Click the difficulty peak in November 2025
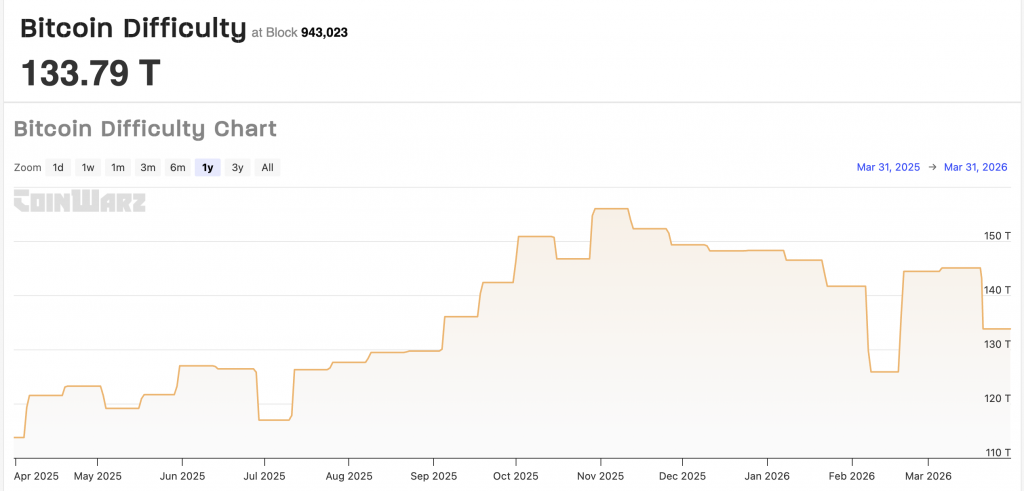 tap(611, 209)
